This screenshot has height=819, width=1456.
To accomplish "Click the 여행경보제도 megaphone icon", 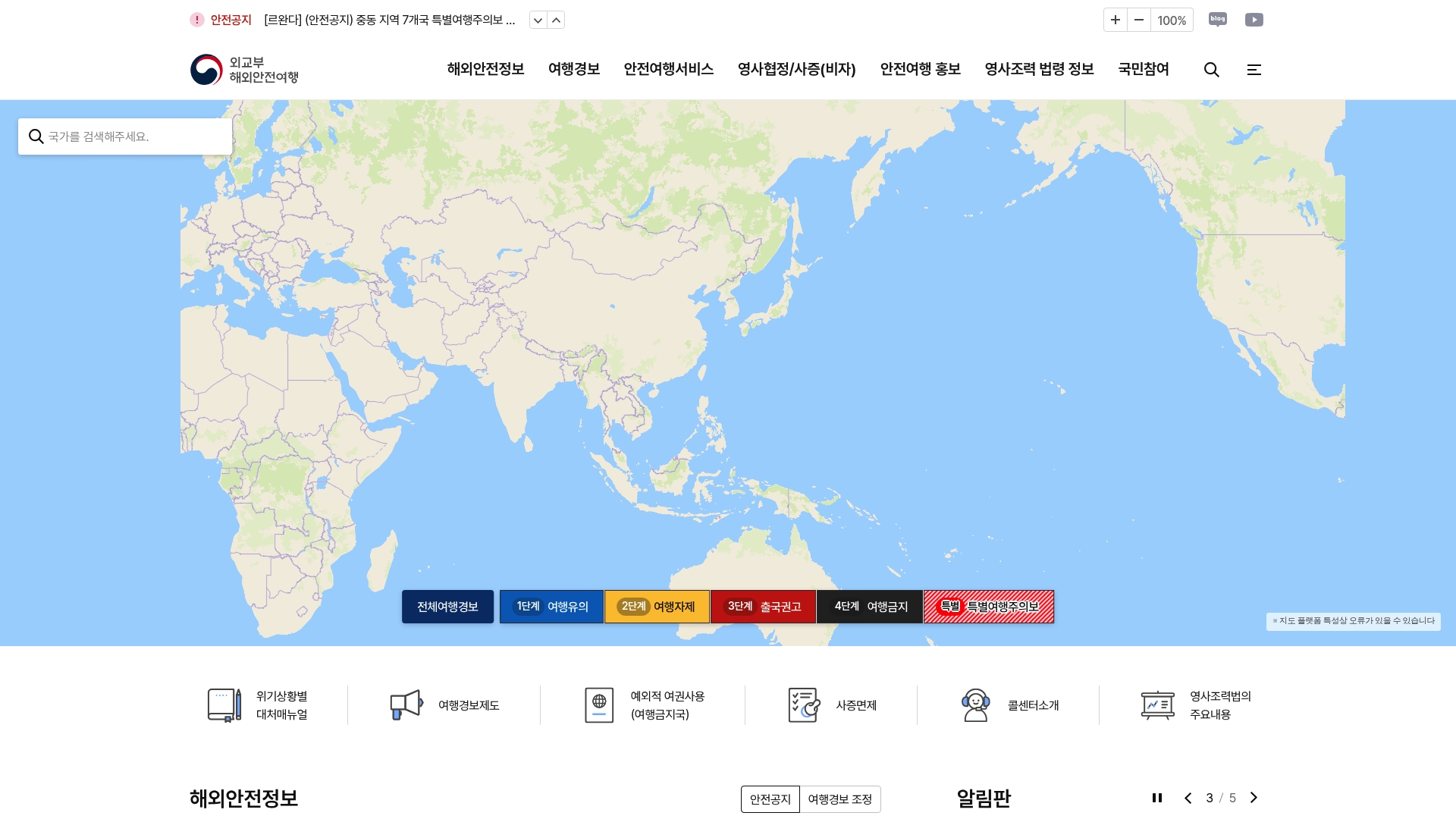I will click(x=406, y=704).
